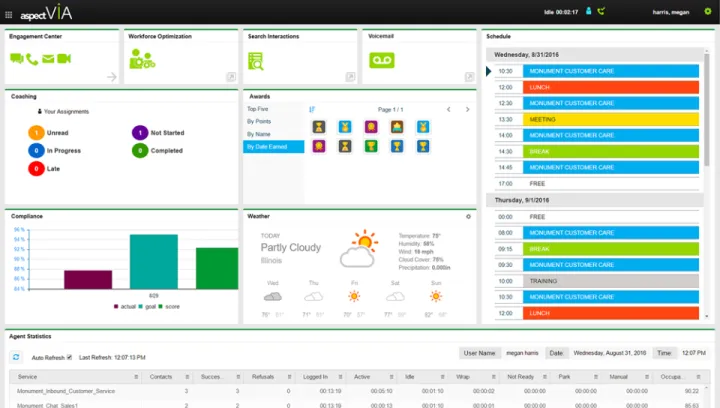Toggle the Auto Refresh checkbox
The height and width of the screenshot is (408, 720).
(x=69, y=357)
